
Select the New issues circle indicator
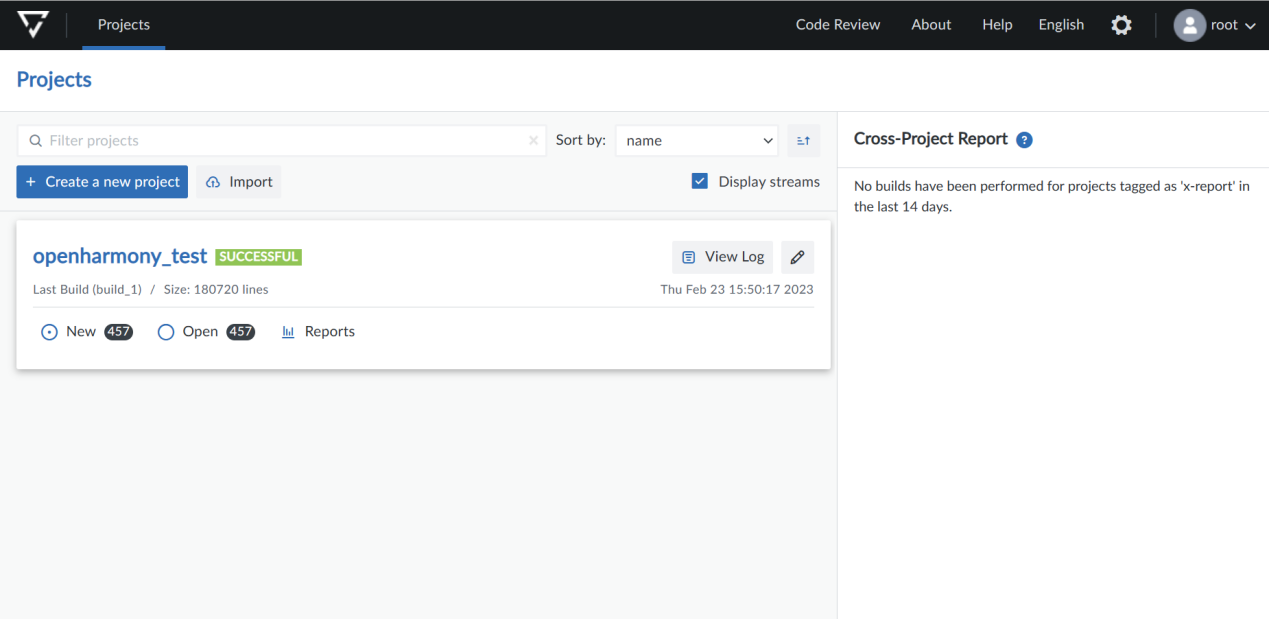[49, 332]
